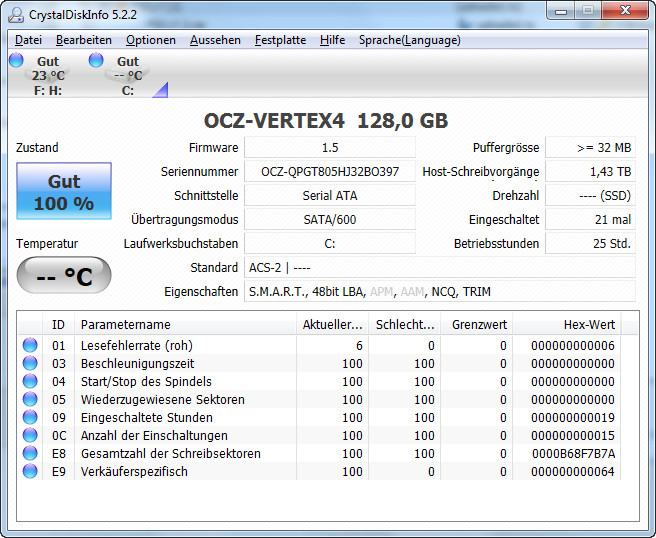The width and height of the screenshot is (656, 538).
Task: Click the >= 32 MB buffer size field
Action: click(x=590, y=148)
